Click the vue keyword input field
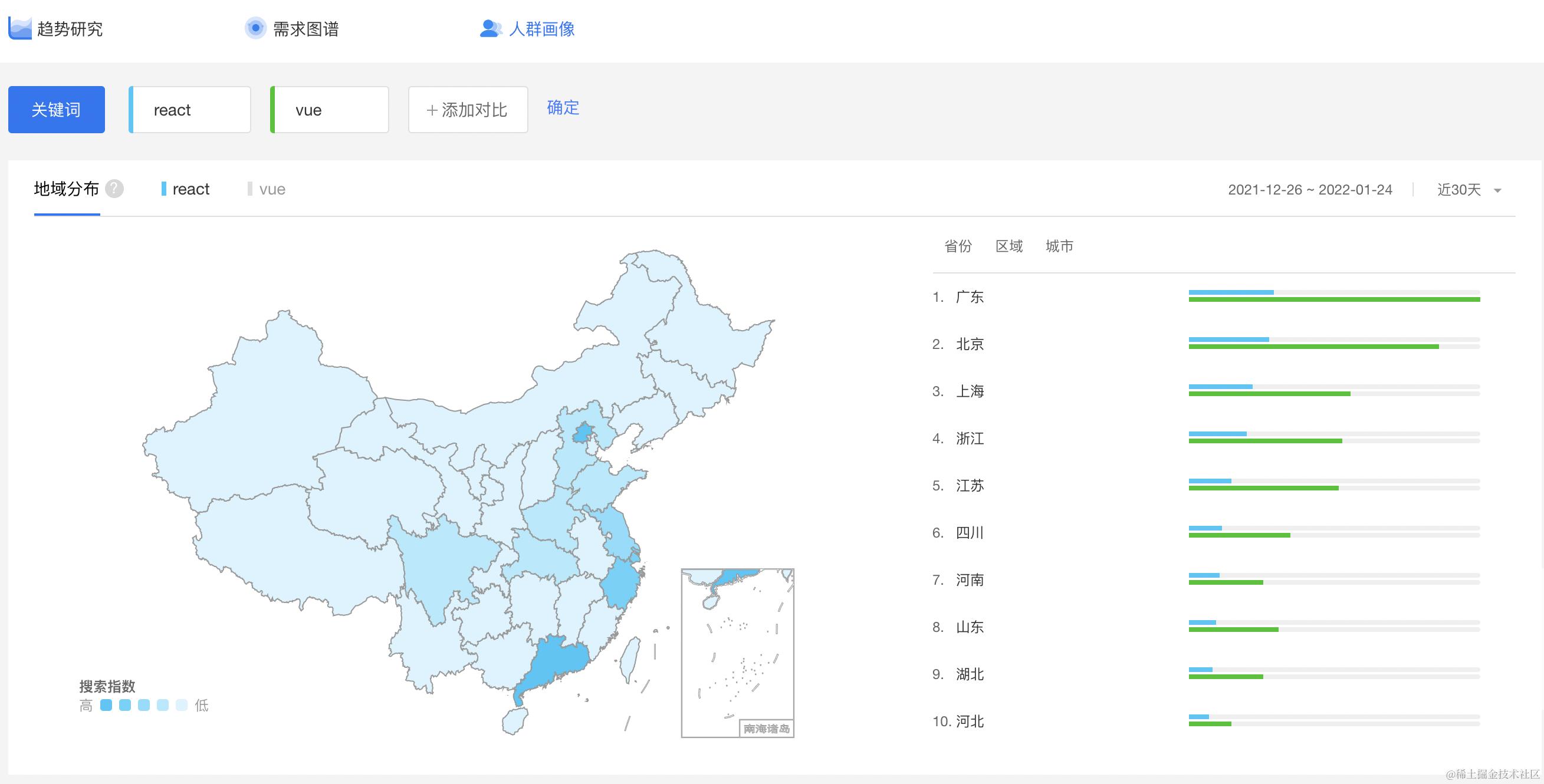This screenshot has width=1544, height=784. [330, 110]
